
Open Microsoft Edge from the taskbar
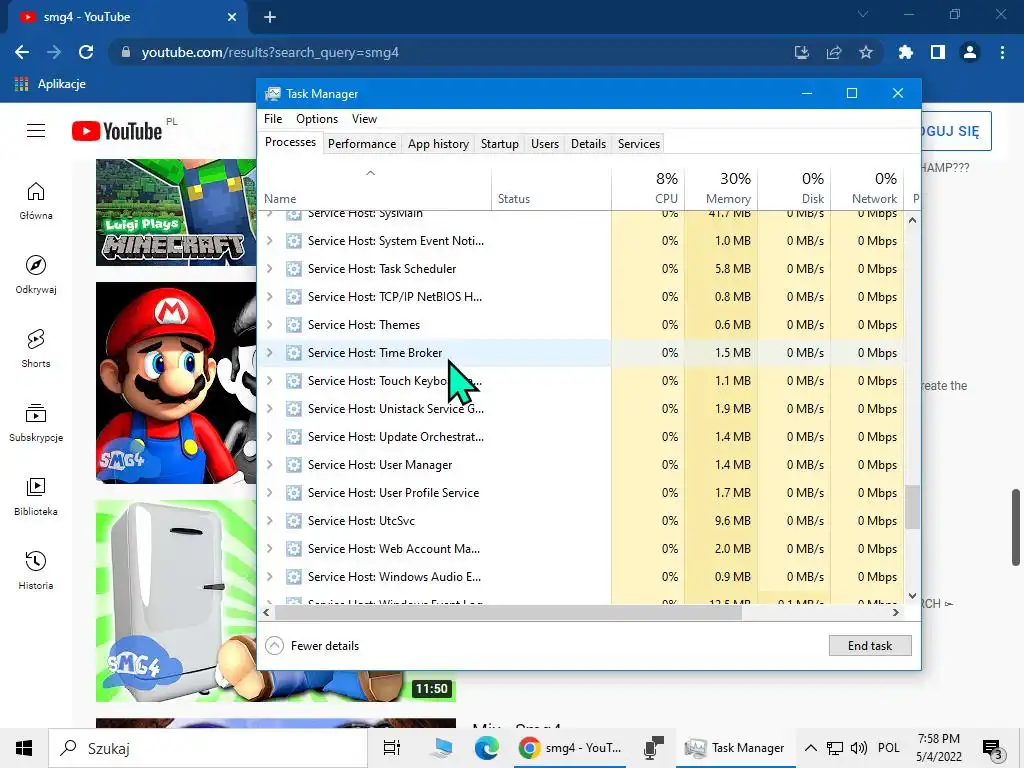point(487,748)
